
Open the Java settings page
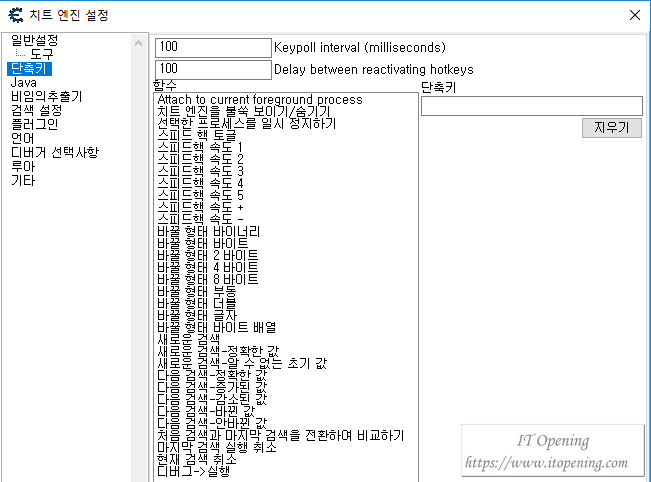(x=23, y=82)
